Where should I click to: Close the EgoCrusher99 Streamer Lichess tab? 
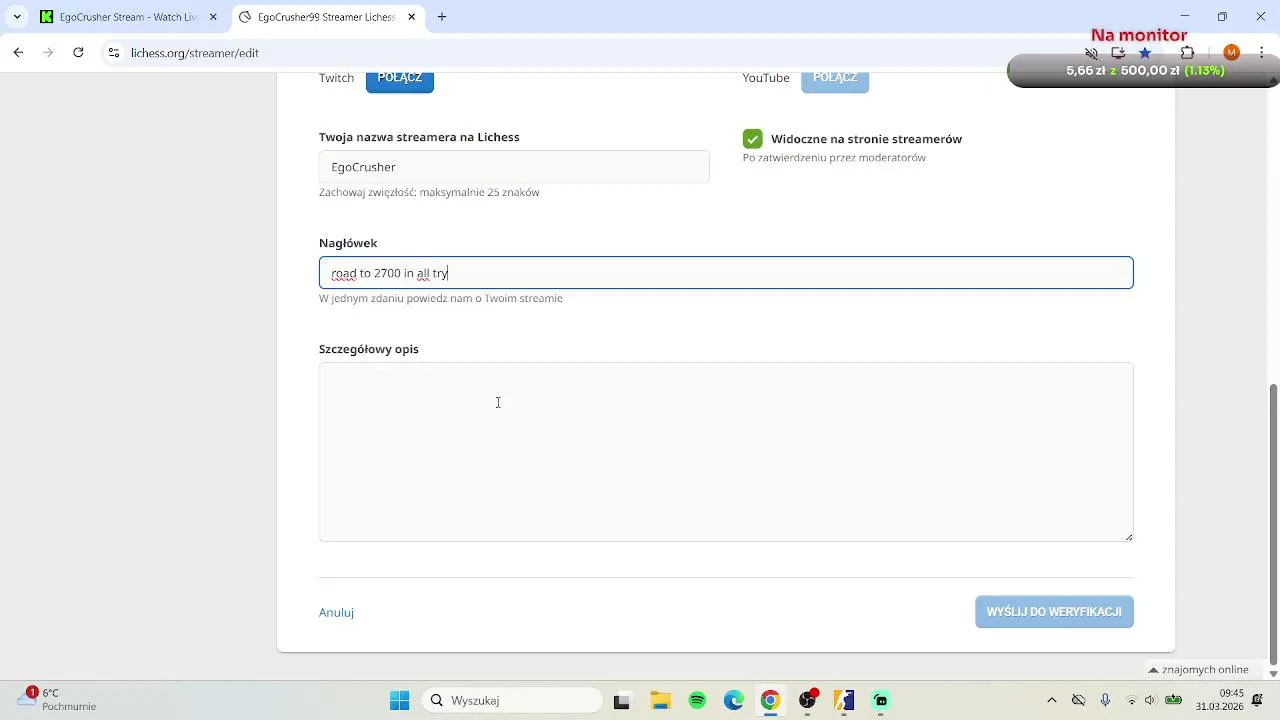click(411, 17)
